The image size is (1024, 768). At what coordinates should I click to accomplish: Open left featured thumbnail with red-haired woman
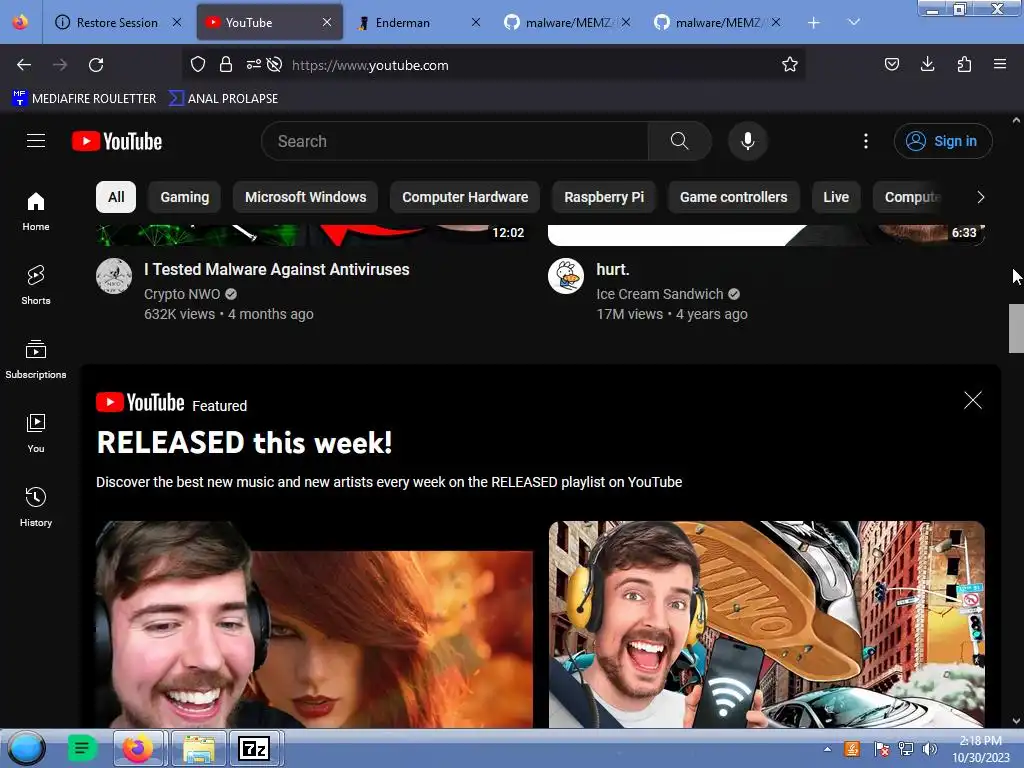(x=314, y=624)
